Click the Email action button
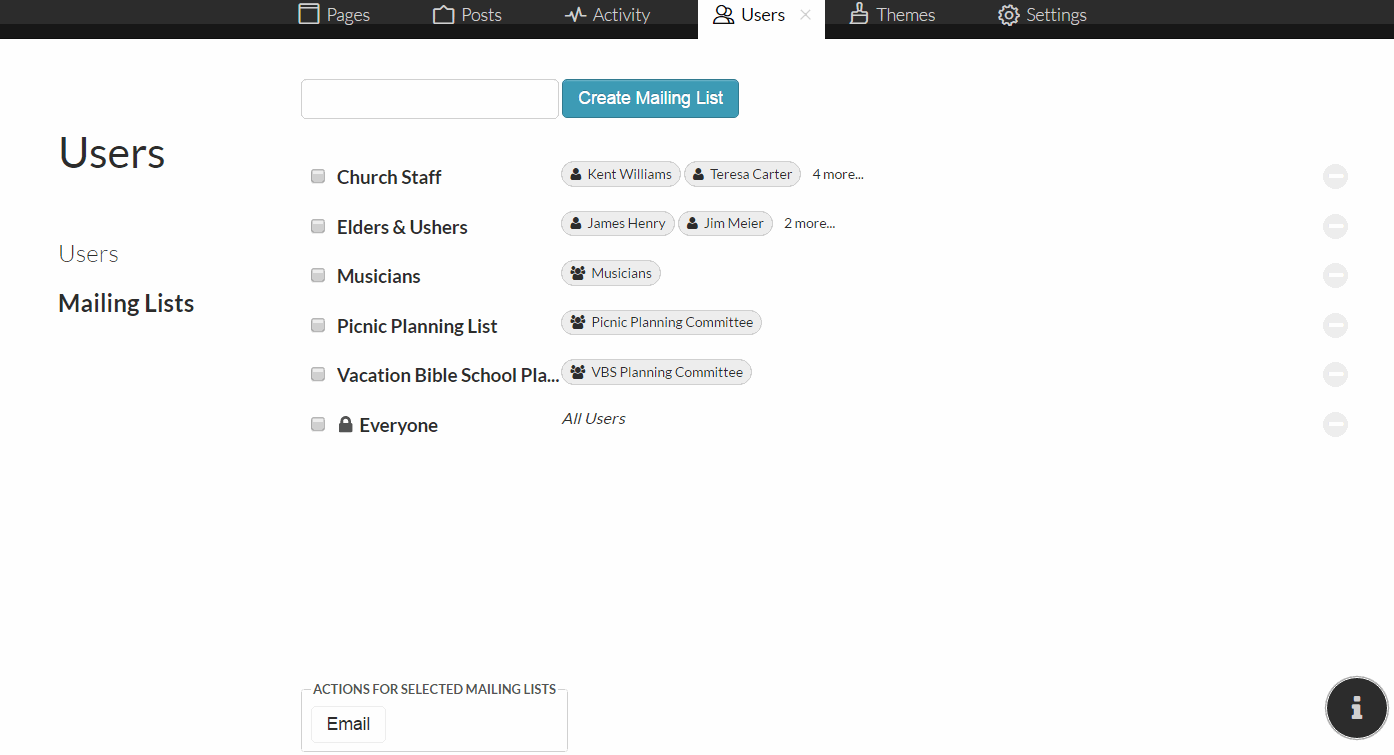Screen dimensions: 1394x755 tap(347, 723)
